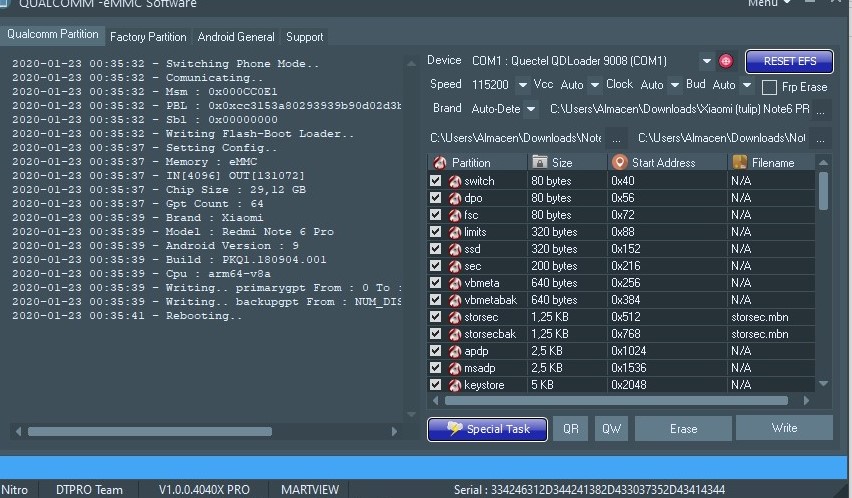Click the Filename column header icon
The image size is (852, 498).
point(740,162)
